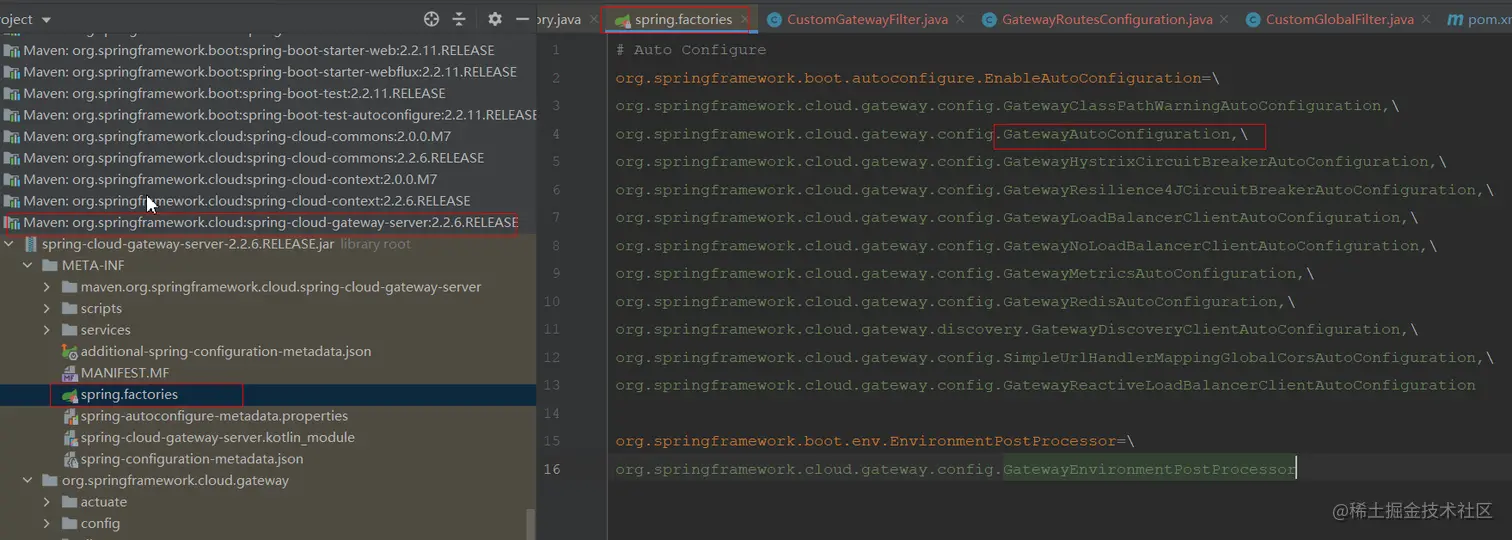
Task: Switch to the CustomGlobalFilter.java tab
Action: (1339, 20)
